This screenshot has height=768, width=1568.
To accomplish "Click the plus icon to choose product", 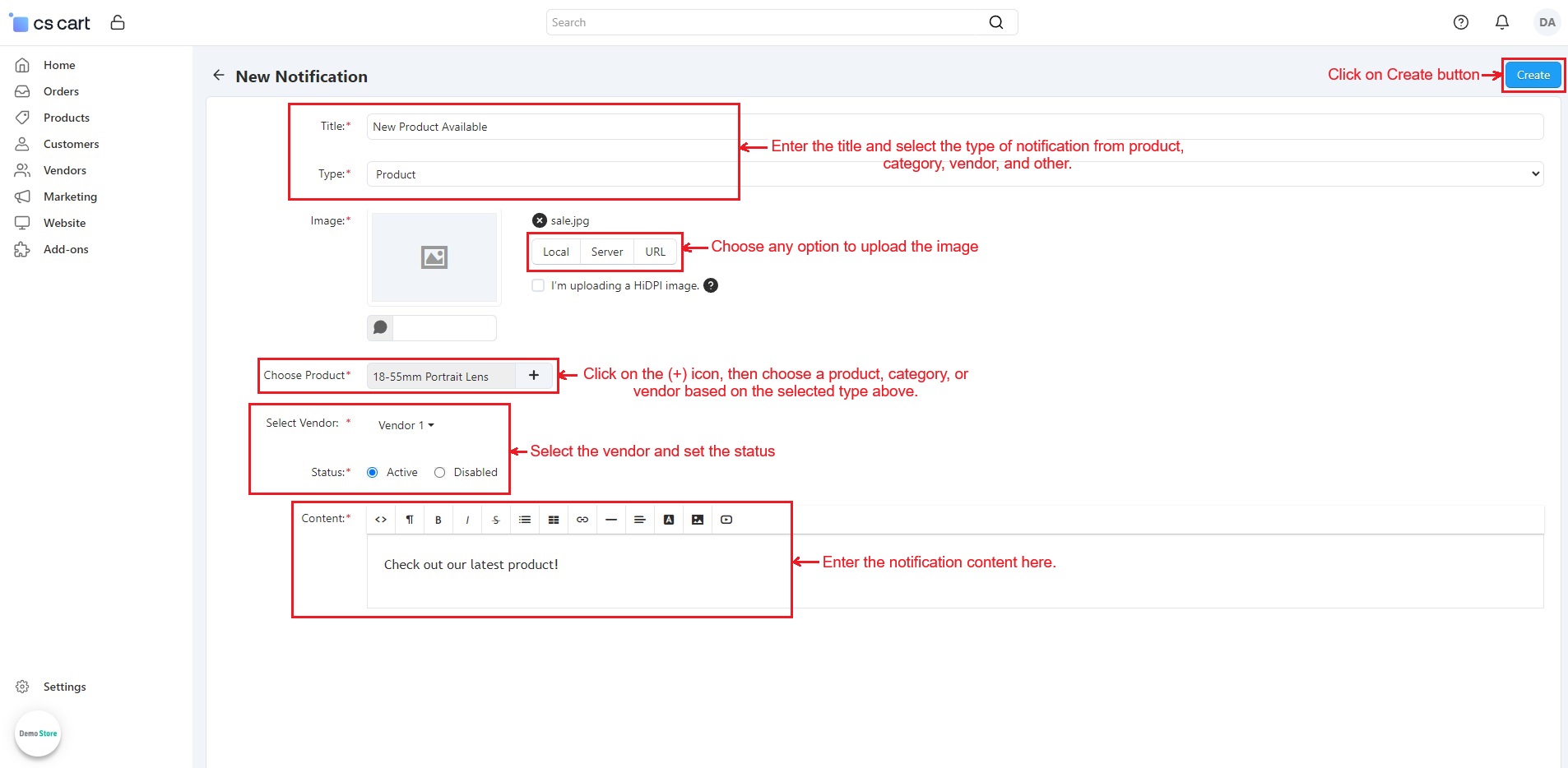I will (x=534, y=376).
